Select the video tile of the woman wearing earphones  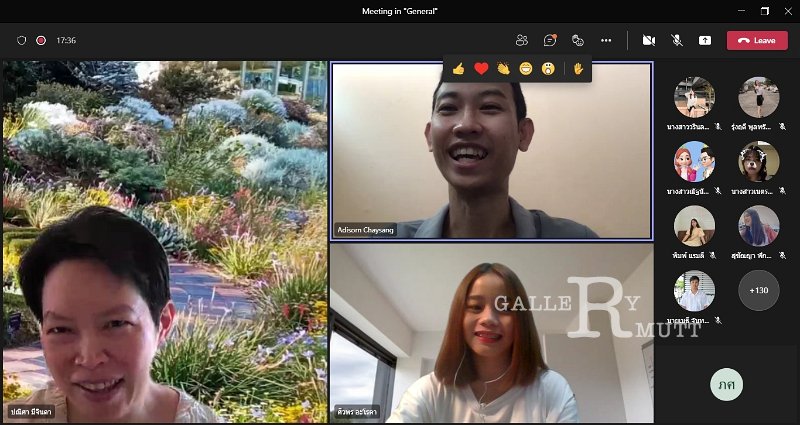(491, 333)
